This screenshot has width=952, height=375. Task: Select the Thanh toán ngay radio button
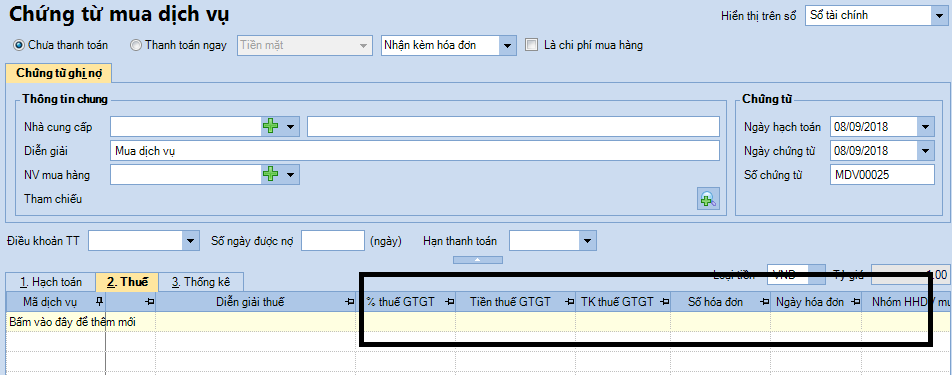click(x=135, y=45)
